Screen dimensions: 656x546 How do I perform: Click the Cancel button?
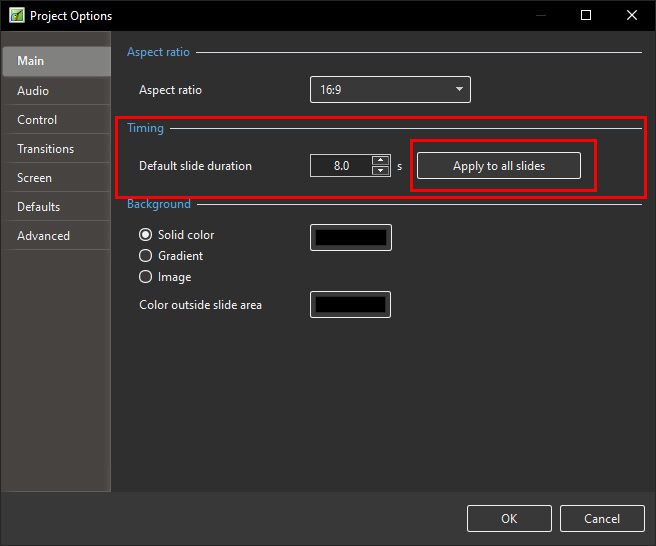tap(602, 518)
